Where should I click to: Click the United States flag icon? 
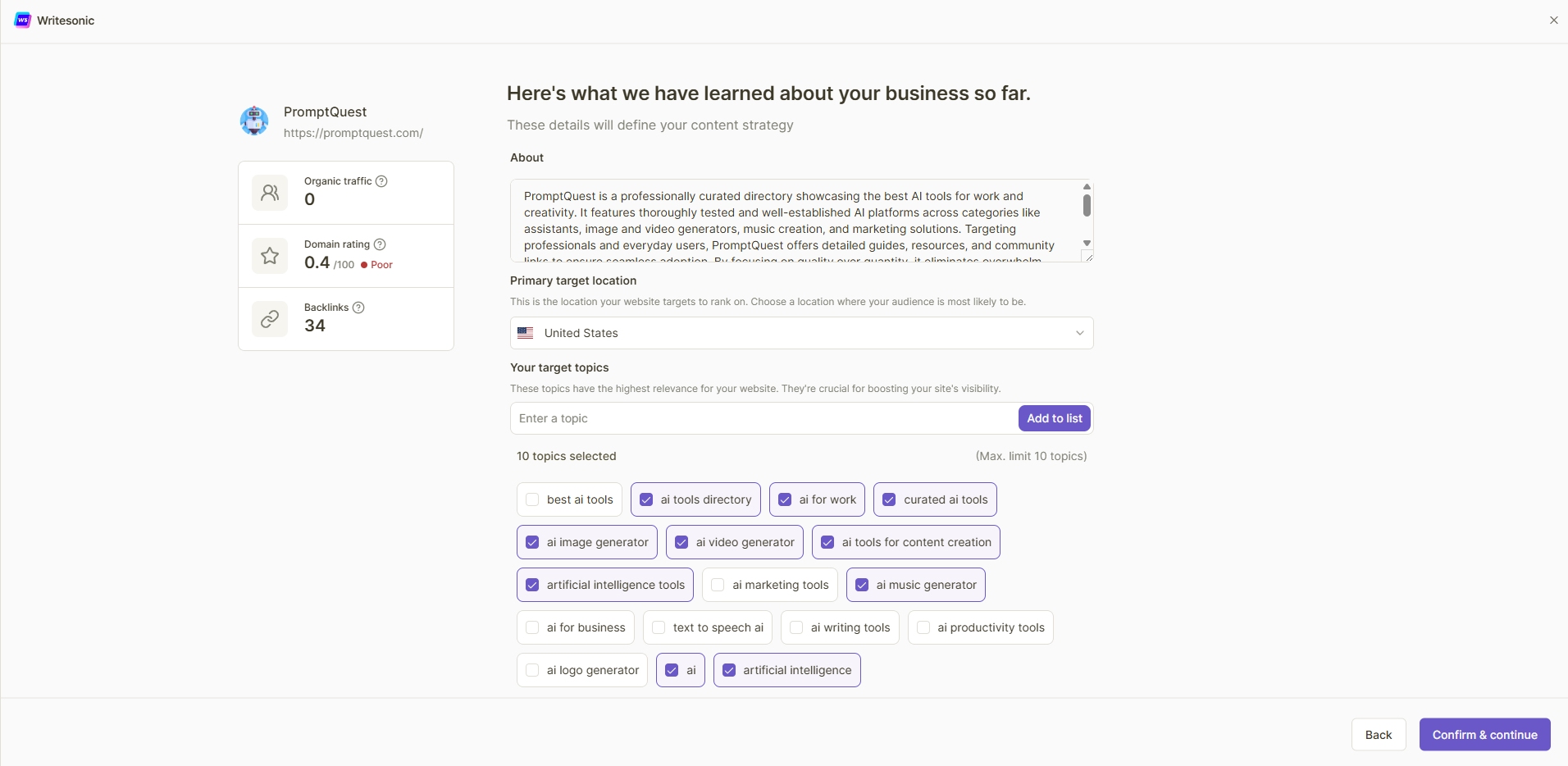(x=526, y=333)
